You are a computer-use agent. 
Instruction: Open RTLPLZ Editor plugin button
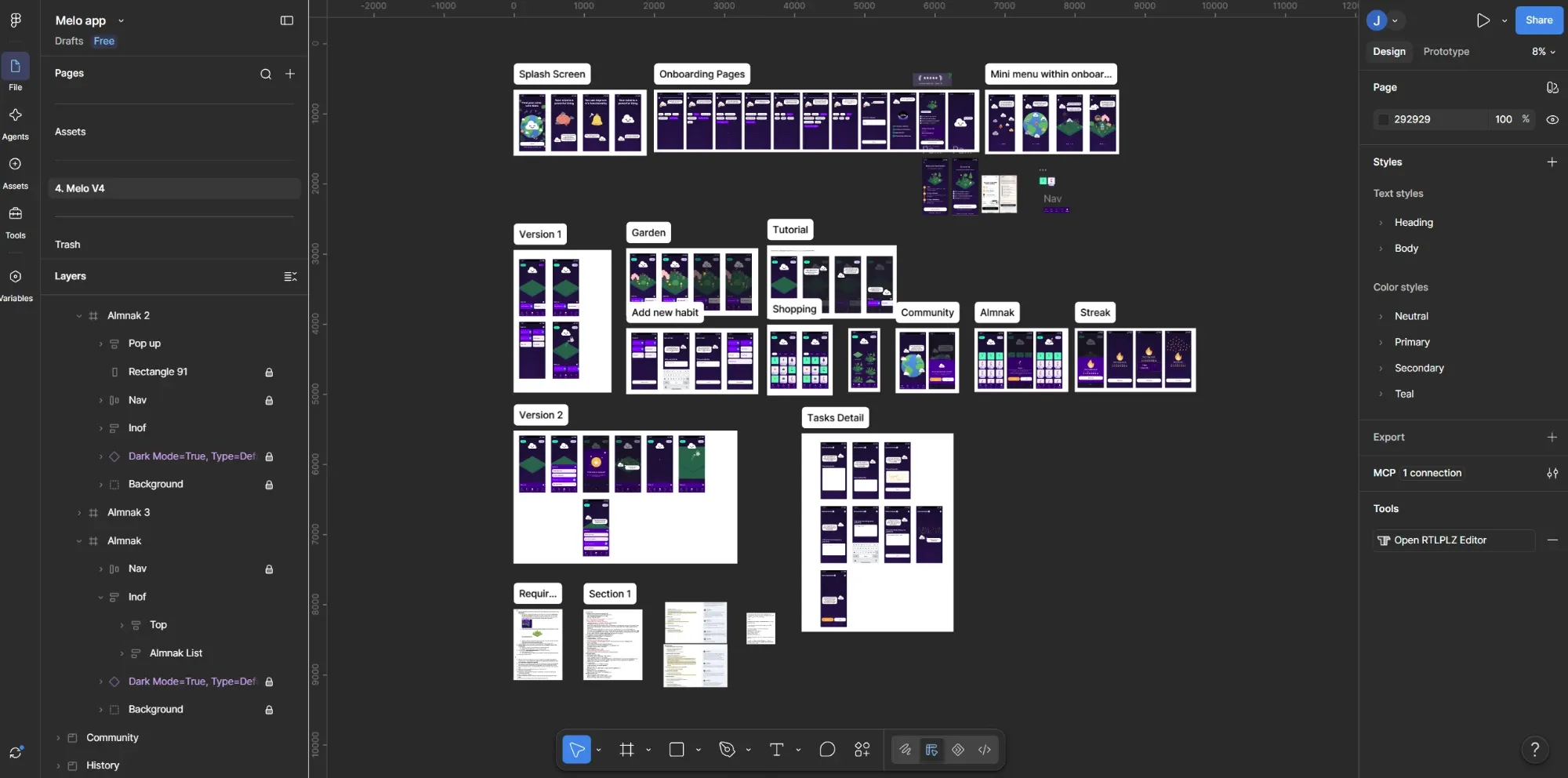point(1454,540)
